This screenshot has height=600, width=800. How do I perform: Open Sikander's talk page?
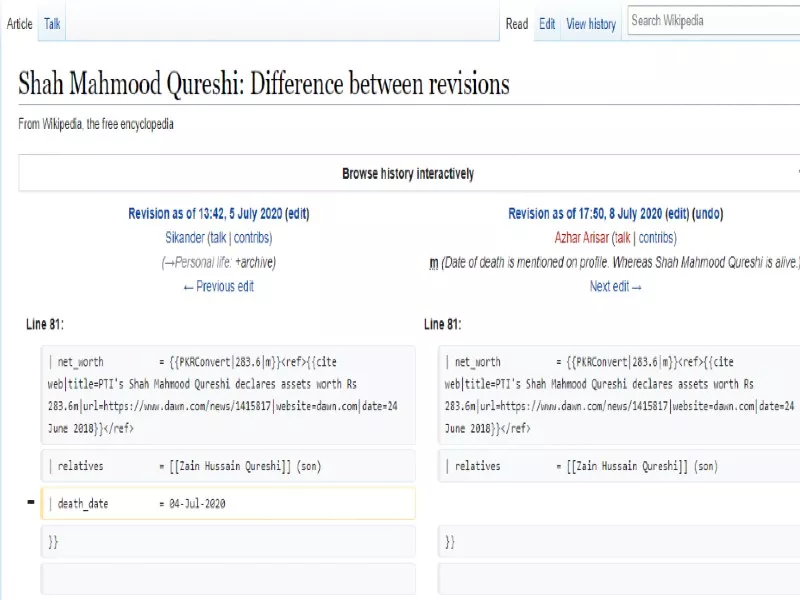[218, 238]
